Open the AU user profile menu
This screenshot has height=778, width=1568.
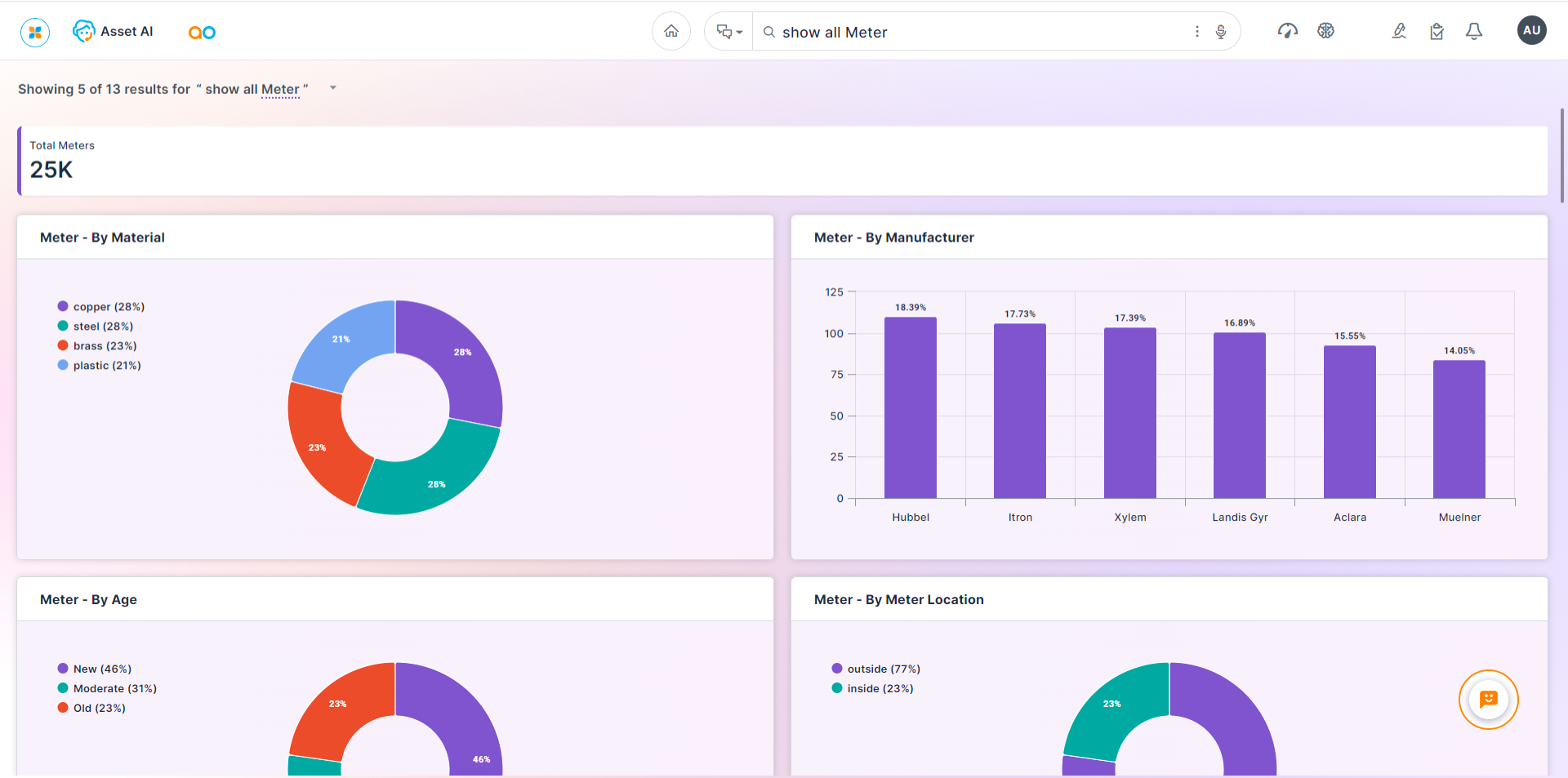1531,31
